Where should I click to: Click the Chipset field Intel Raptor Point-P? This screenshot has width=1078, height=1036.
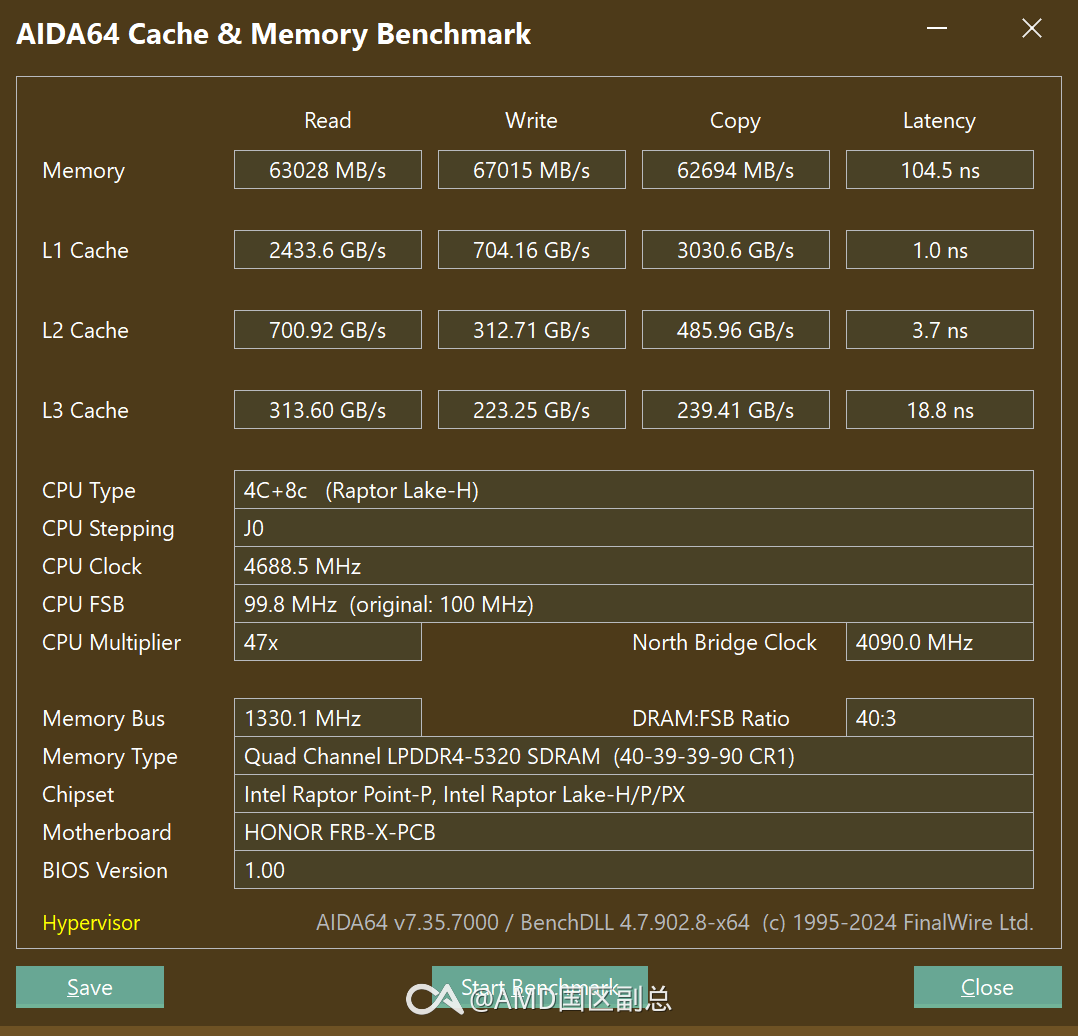click(x=634, y=794)
